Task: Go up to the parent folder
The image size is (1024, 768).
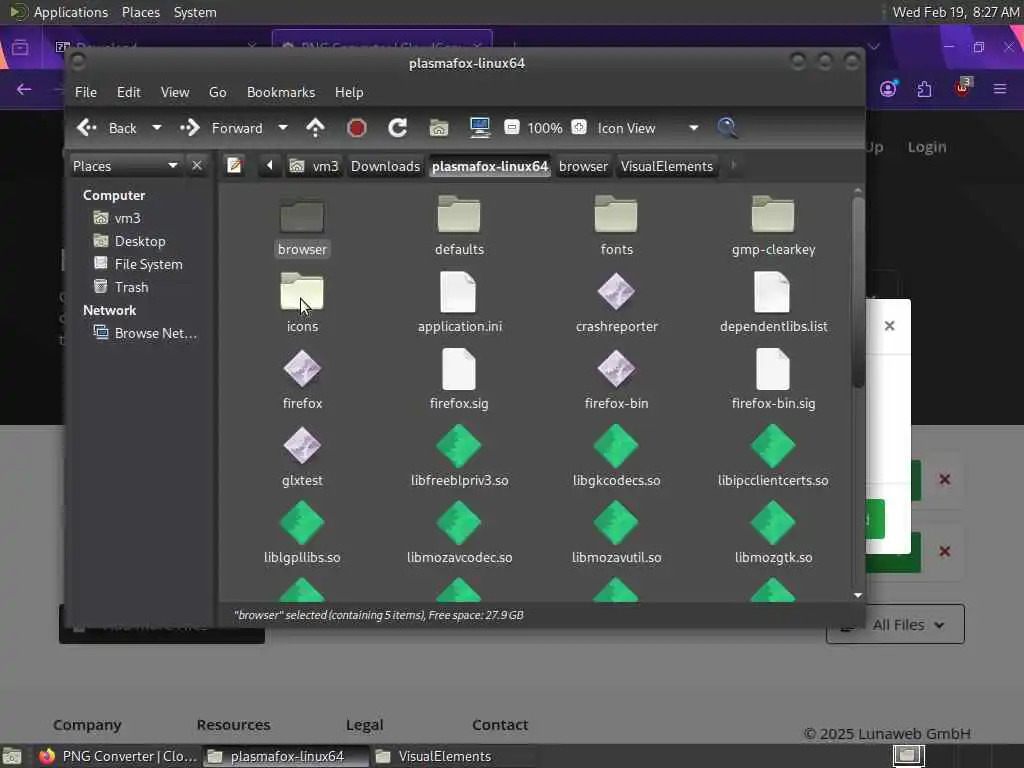Action: (x=315, y=128)
